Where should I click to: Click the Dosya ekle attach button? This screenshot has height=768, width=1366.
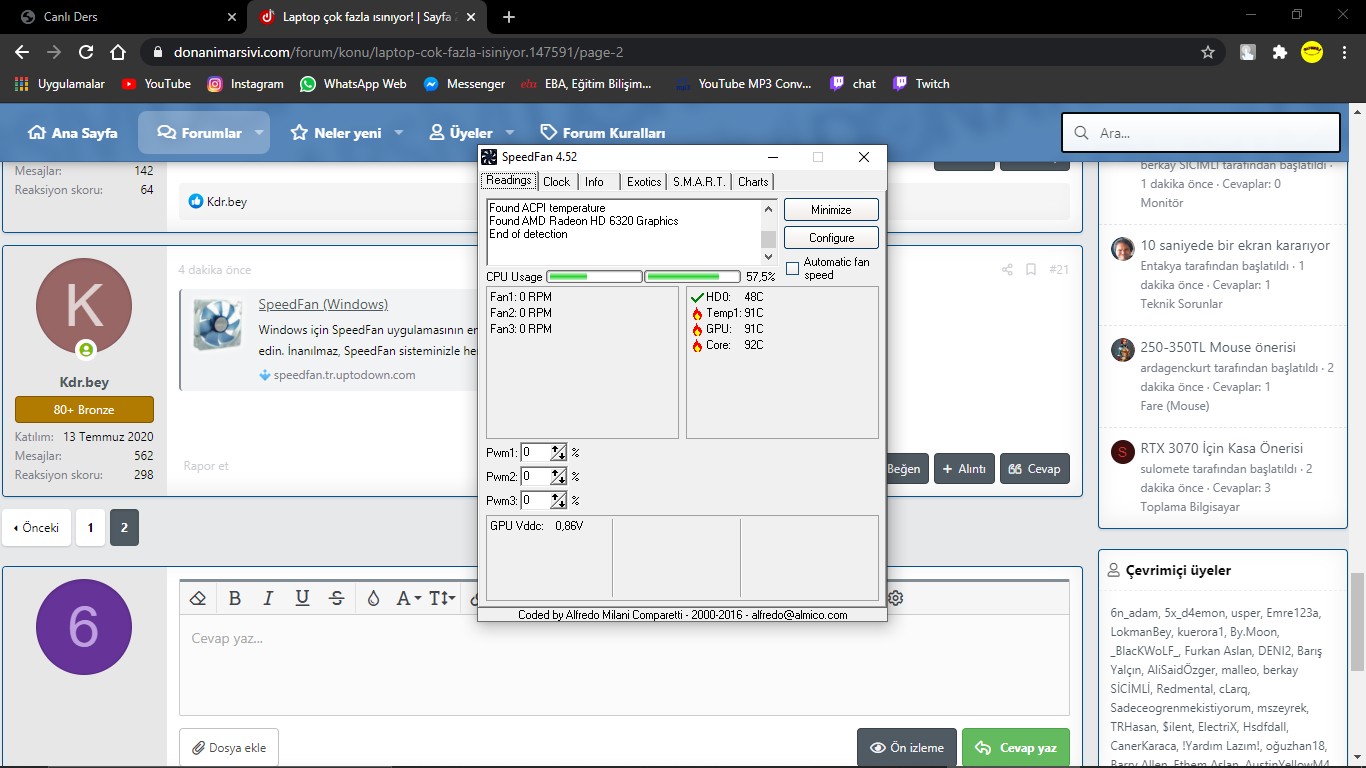[x=229, y=748]
